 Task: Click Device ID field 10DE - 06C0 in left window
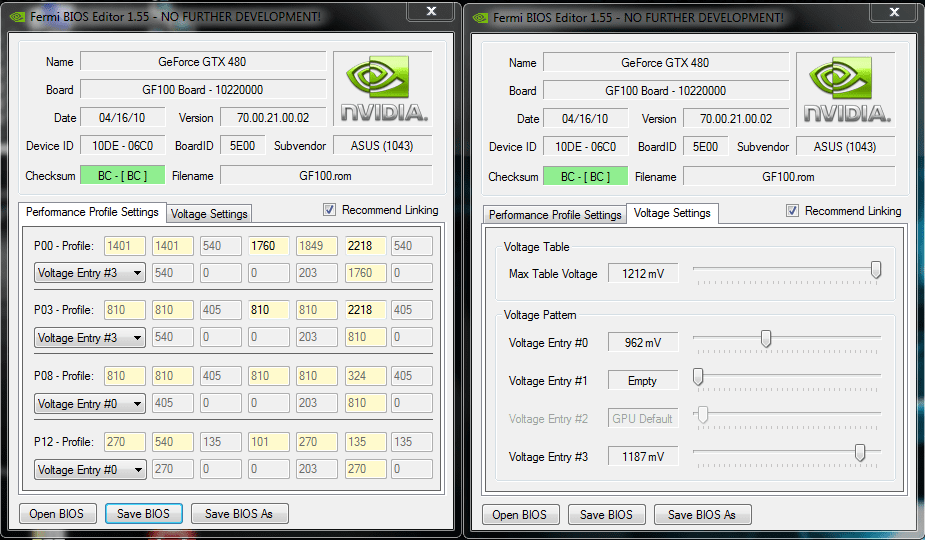coord(123,146)
